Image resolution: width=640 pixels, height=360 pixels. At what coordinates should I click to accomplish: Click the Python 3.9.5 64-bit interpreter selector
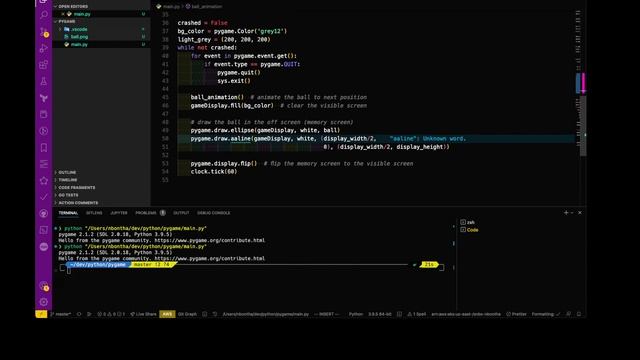tap(380, 314)
